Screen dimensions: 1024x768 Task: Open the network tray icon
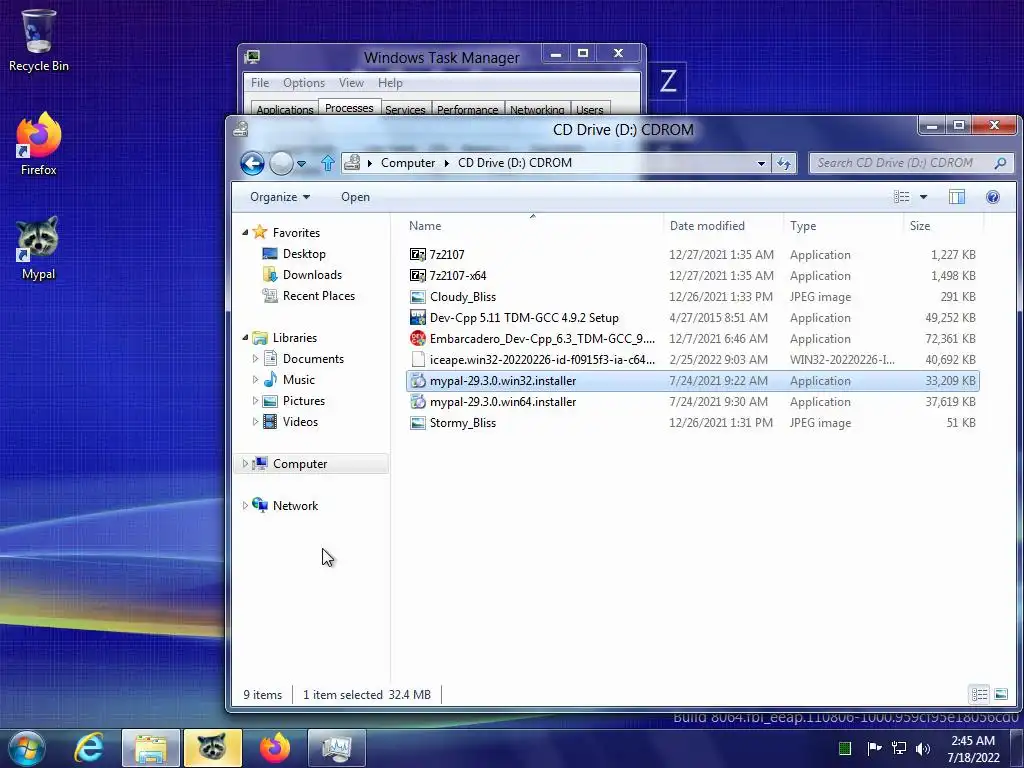(899, 748)
